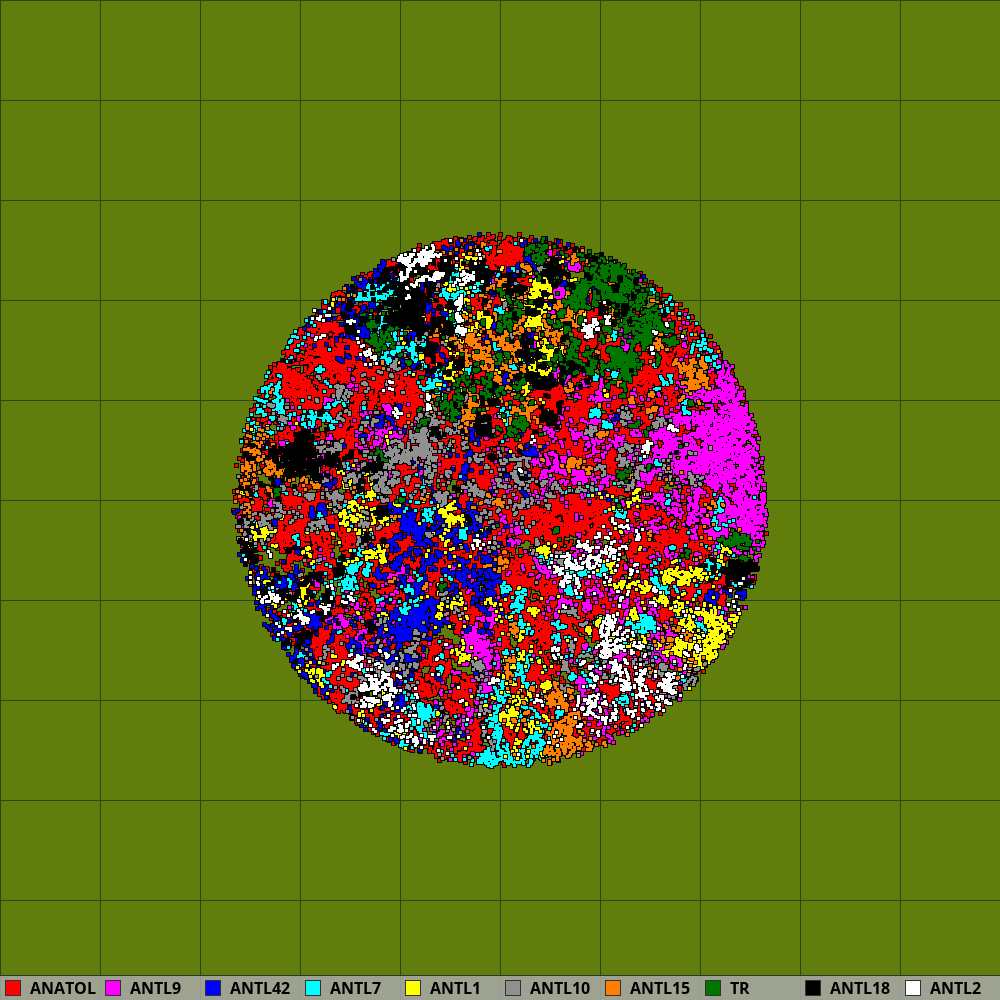Choose the ANTL1 legend label
Image resolution: width=1000 pixels, height=1000 pixels.
pyautogui.click(x=455, y=989)
